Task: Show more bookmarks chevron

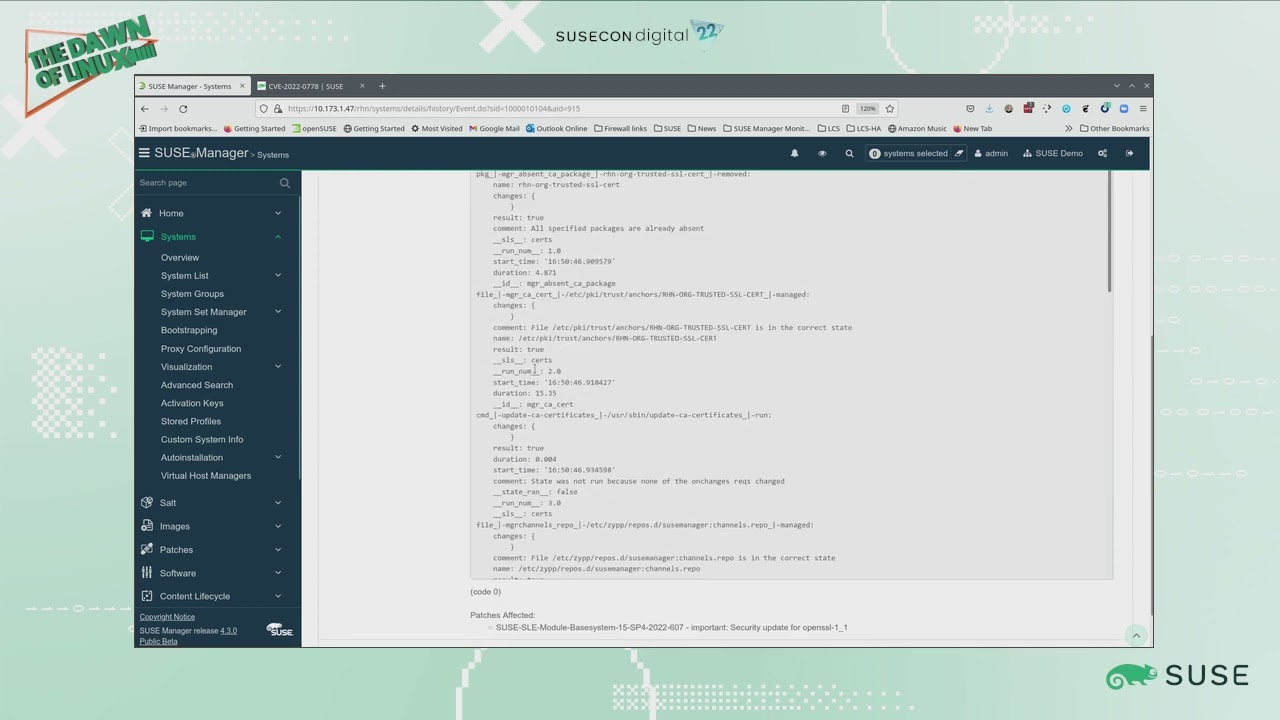Action: (x=1069, y=128)
